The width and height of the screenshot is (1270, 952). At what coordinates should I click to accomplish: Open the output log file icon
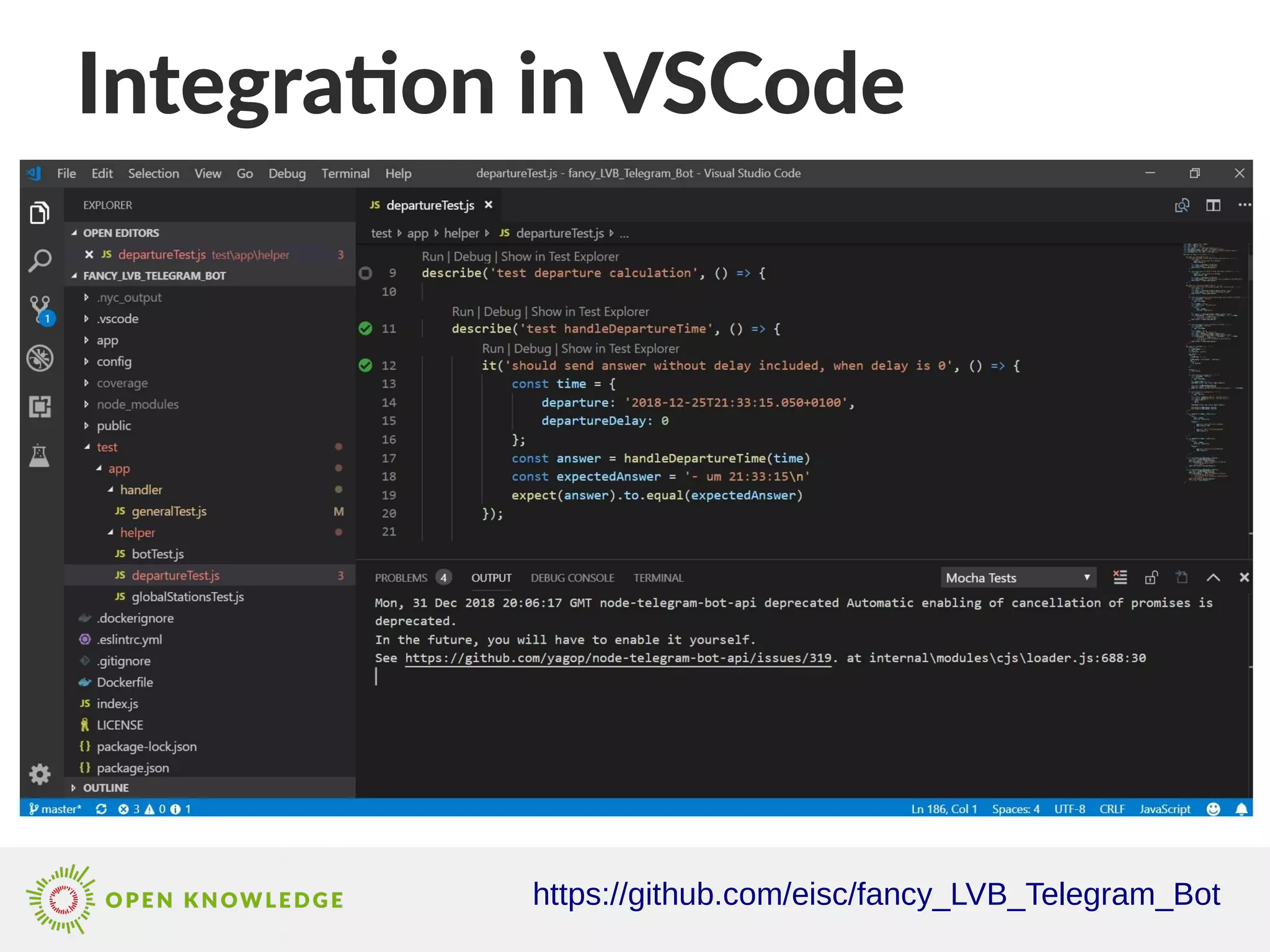(x=1182, y=578)
